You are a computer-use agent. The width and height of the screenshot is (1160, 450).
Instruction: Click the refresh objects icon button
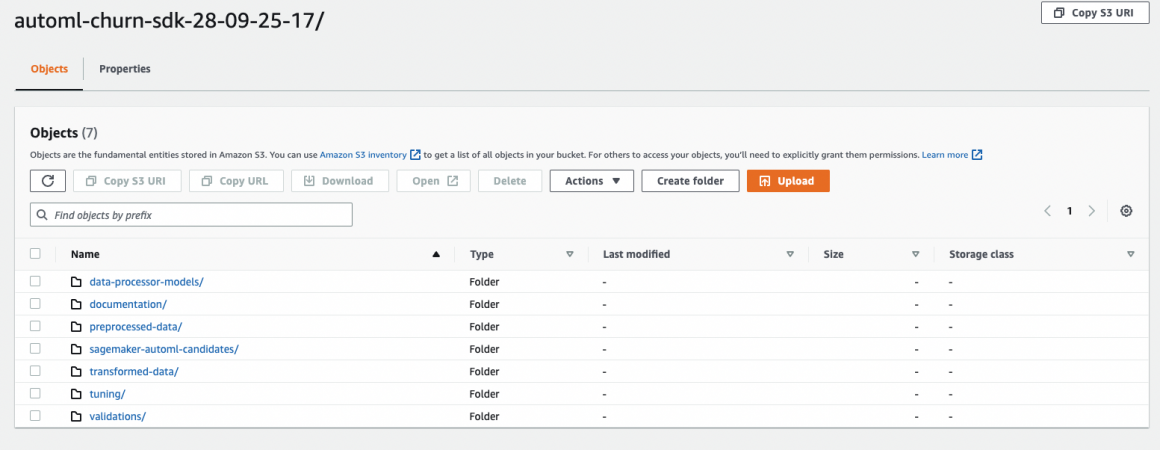click(48, 181)
